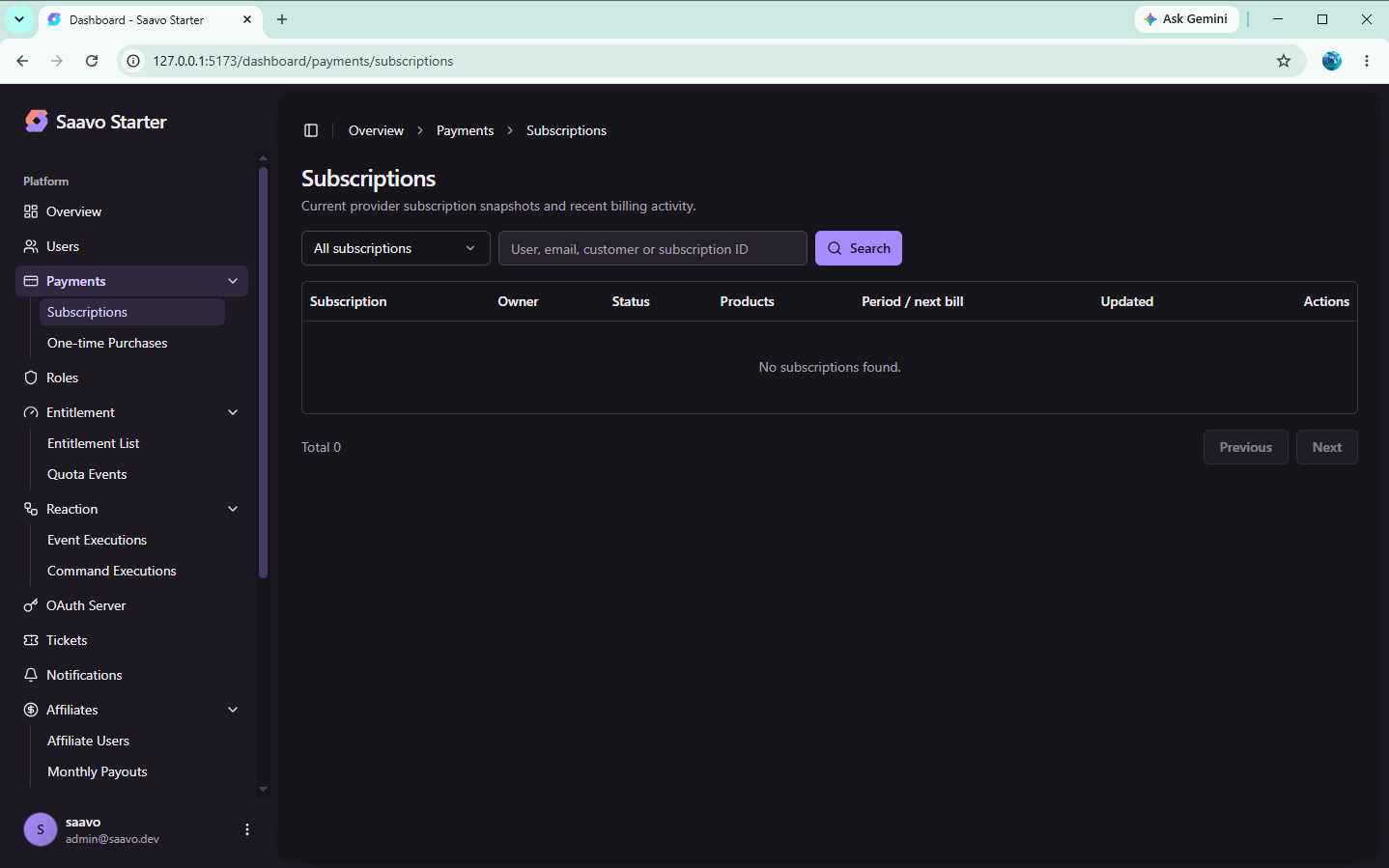Open Quota Events page

click(x=131, y=474)
